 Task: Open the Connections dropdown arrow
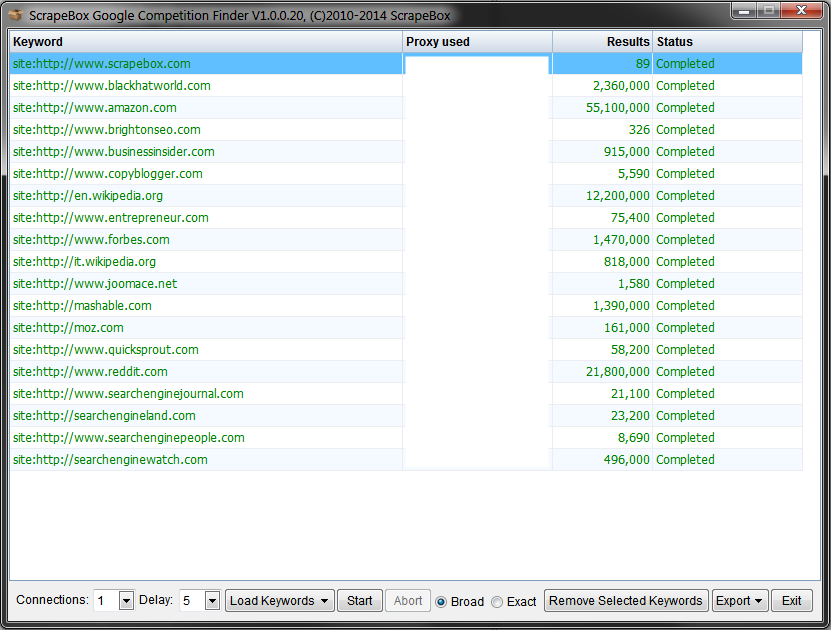point(126,601)
